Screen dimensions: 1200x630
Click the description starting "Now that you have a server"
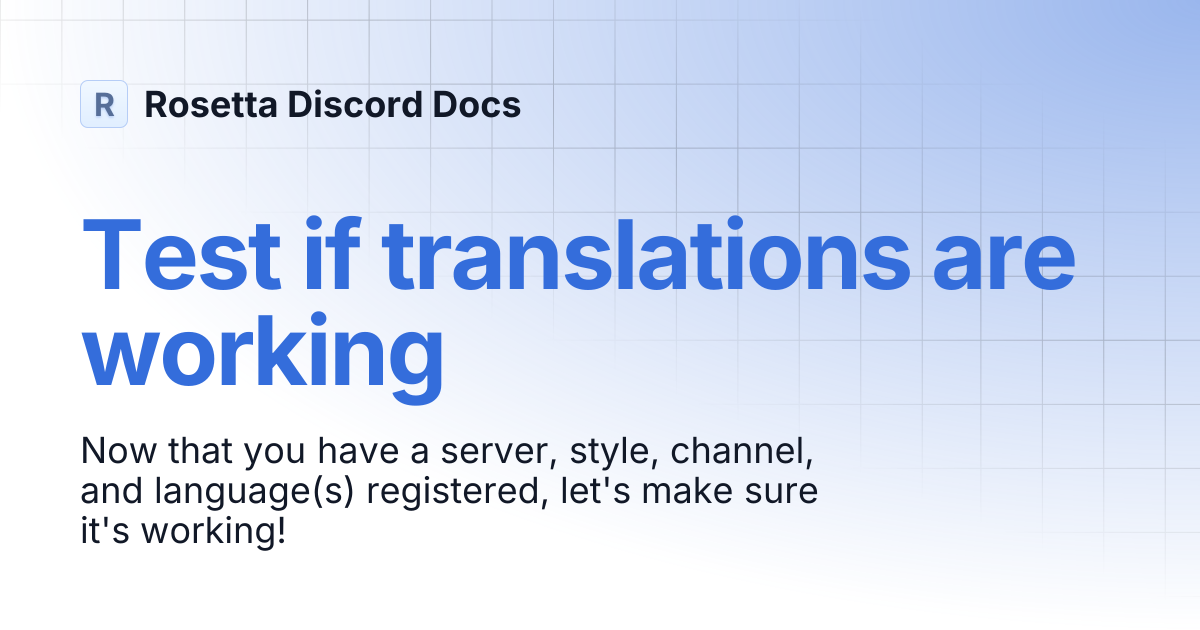449,491
